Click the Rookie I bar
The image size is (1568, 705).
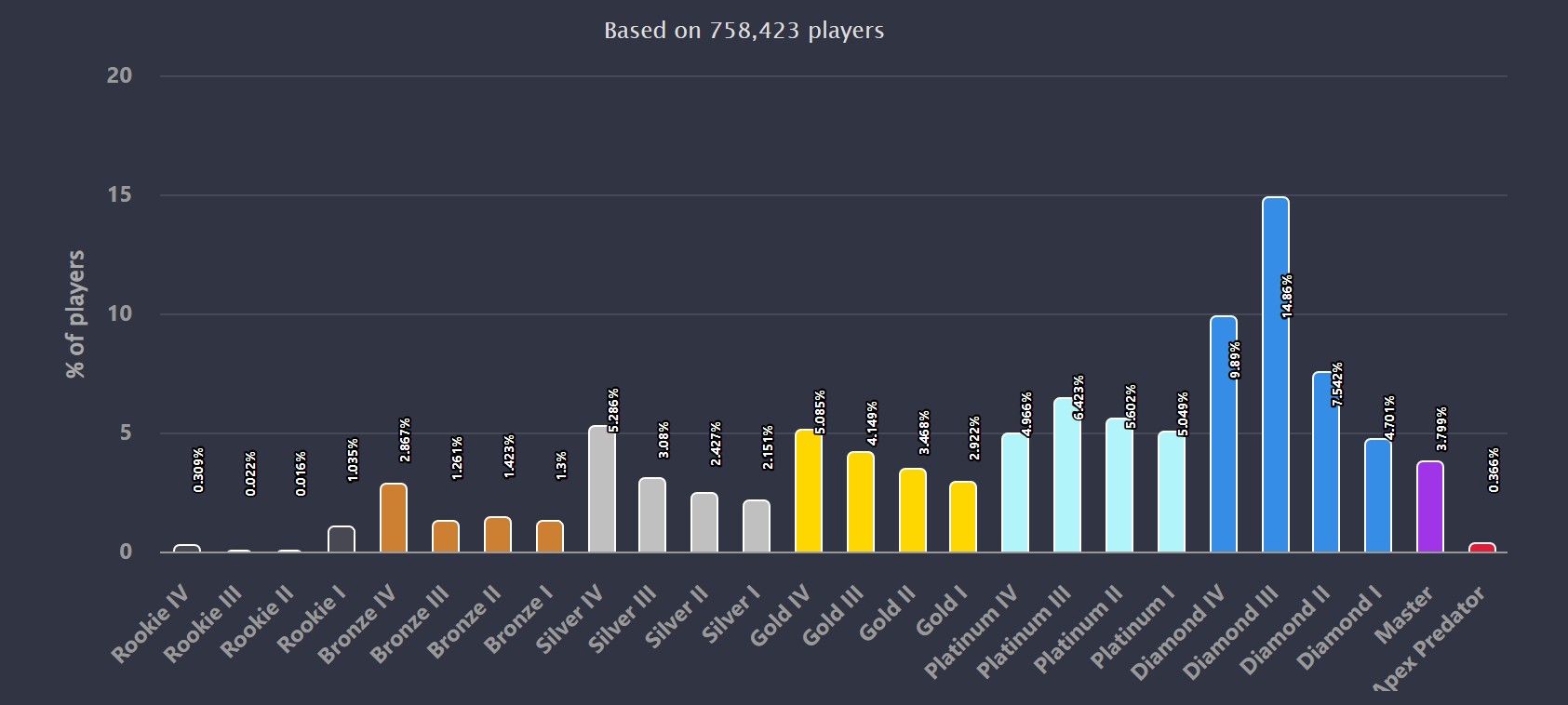click(x=342, y=539)
